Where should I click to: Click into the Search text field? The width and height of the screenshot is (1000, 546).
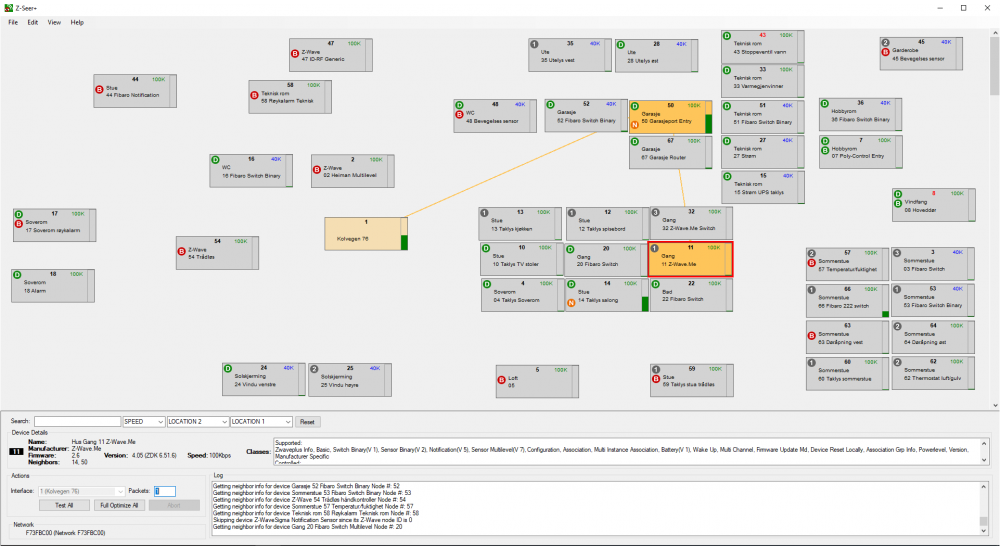(x=77, y=422)
